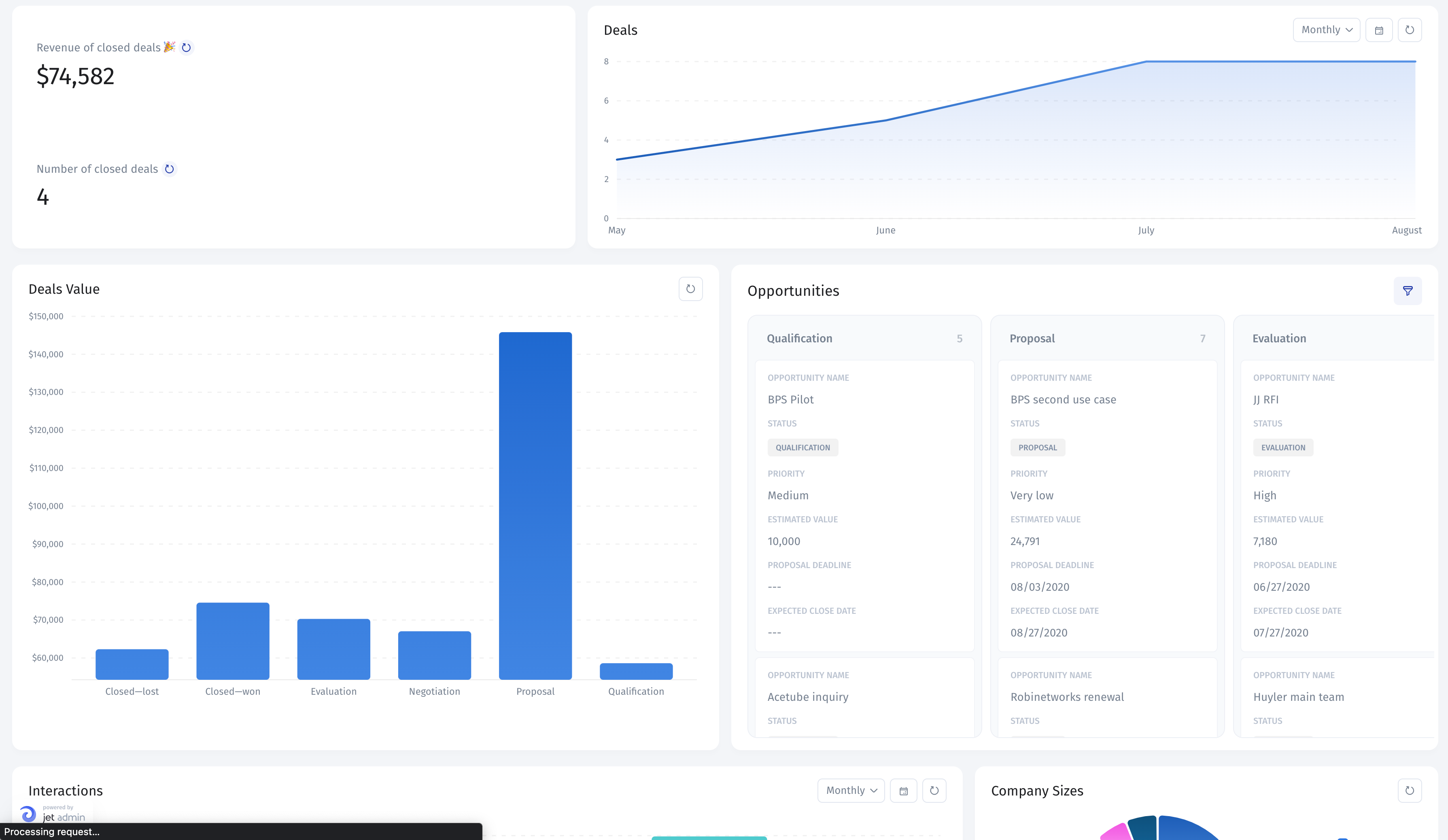This screenshot has height=840, width=1448.
Task: Click the refresh icon on number of closed deals
Action: click(x=170, y=168)
